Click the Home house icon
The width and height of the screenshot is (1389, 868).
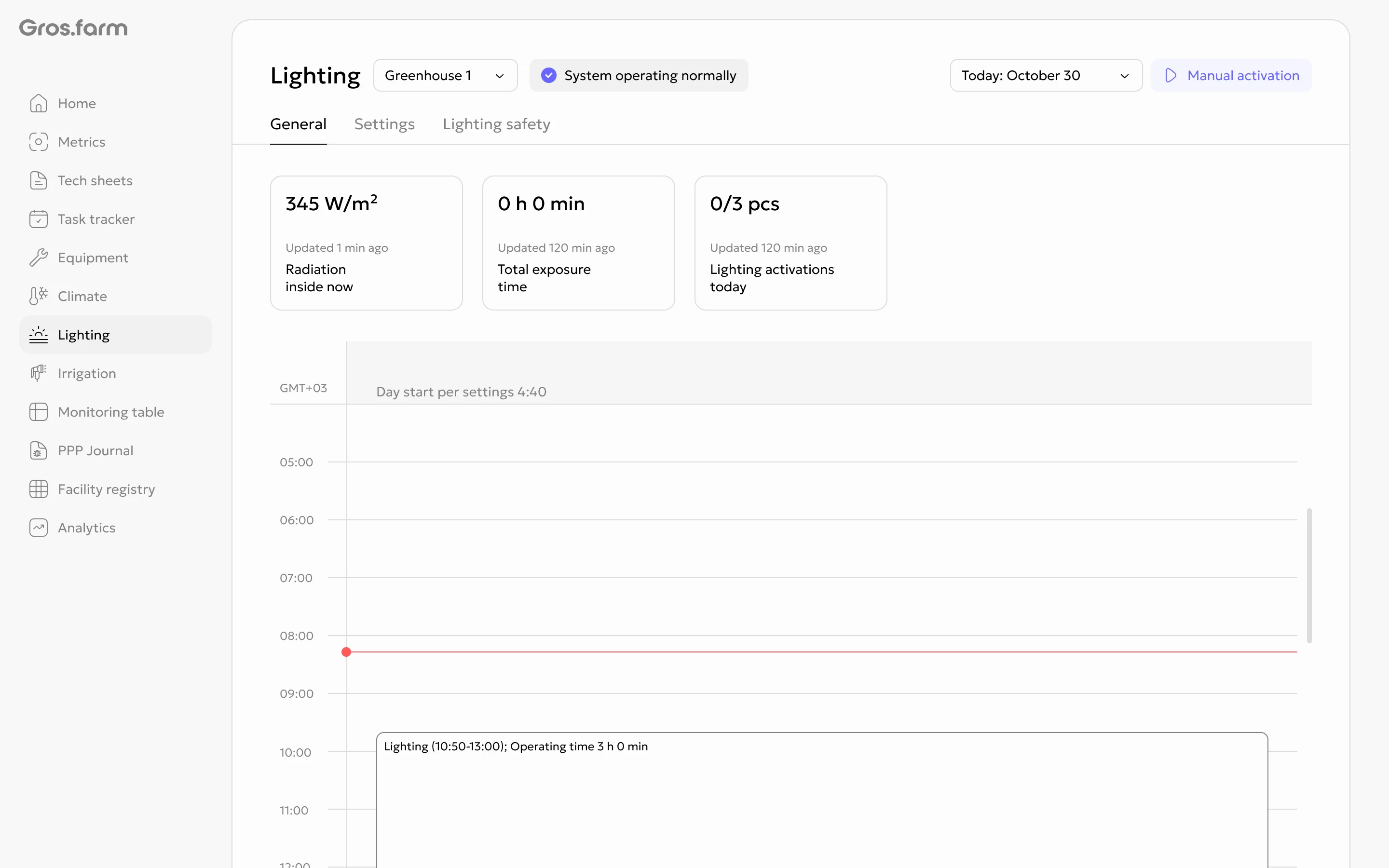point(39,103)
